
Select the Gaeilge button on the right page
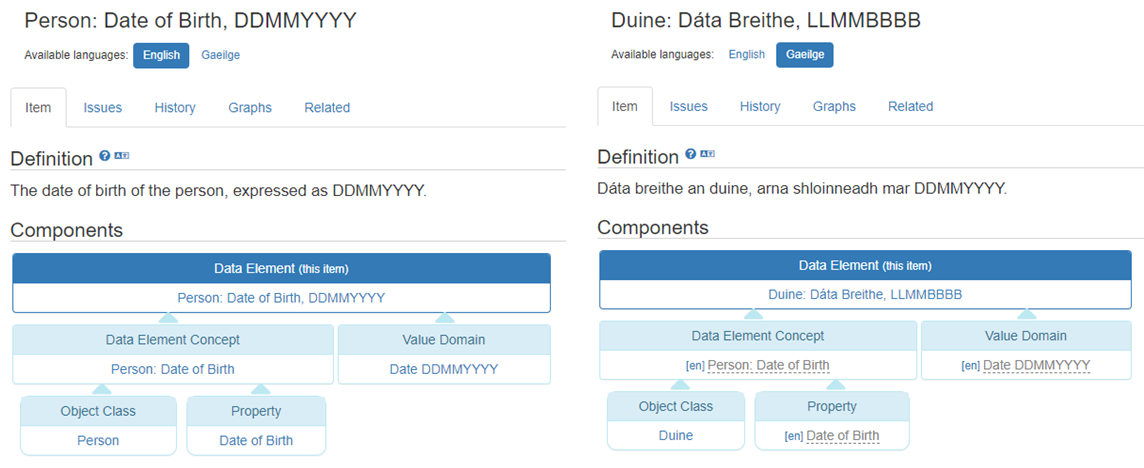pos(805,55)
